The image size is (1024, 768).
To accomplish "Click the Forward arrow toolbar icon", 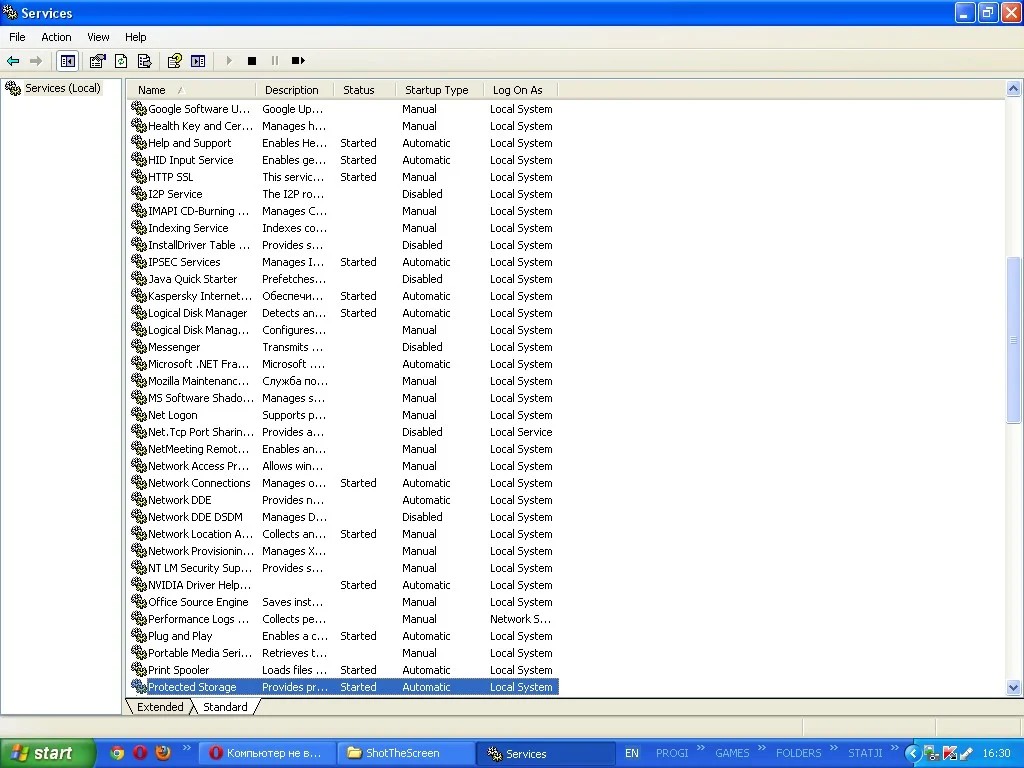I will pos(36,61).
